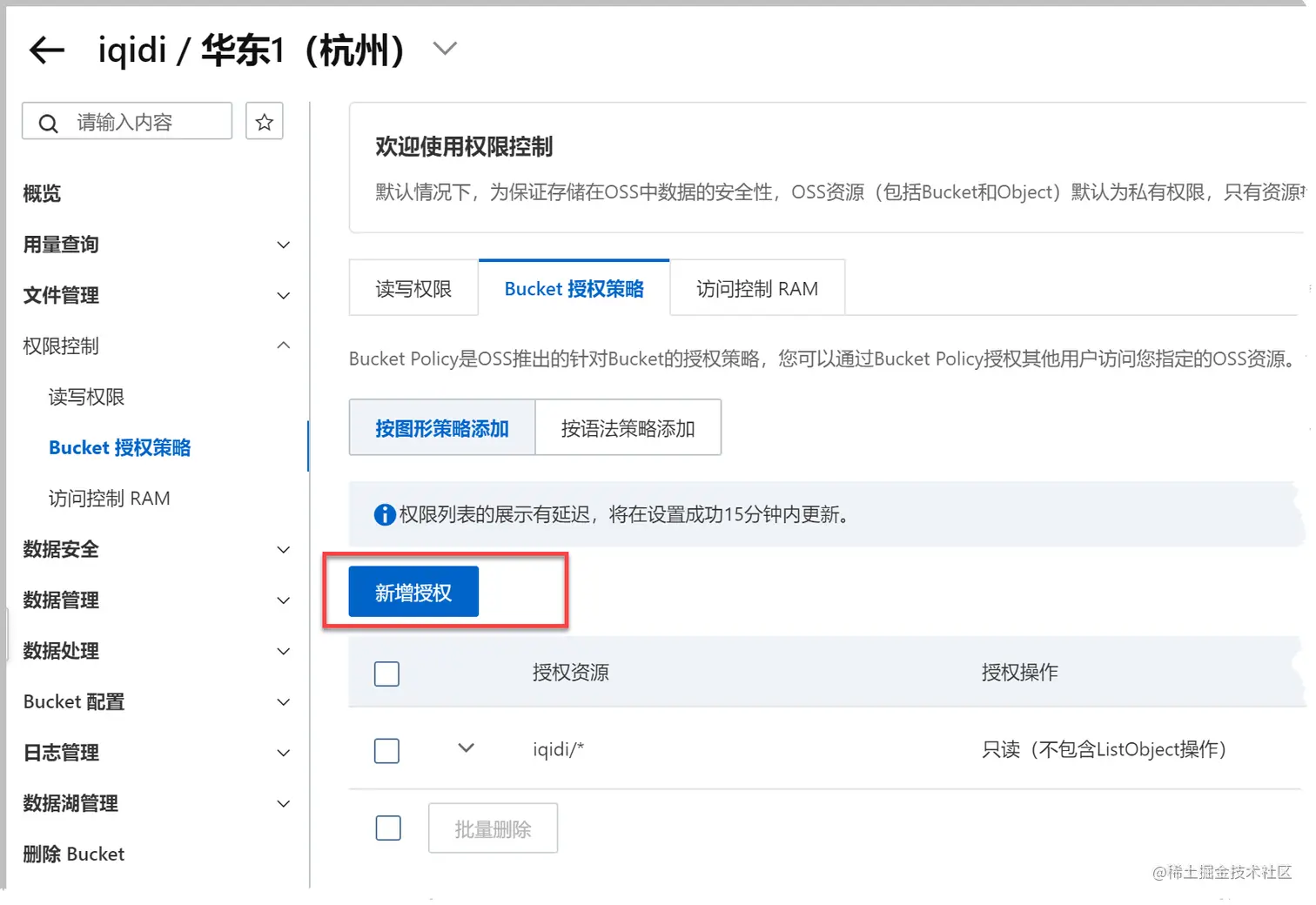The image size is (1316, 905).
Task: Expand the 数据处理 menu chevron
Action: tap(283, 652)
